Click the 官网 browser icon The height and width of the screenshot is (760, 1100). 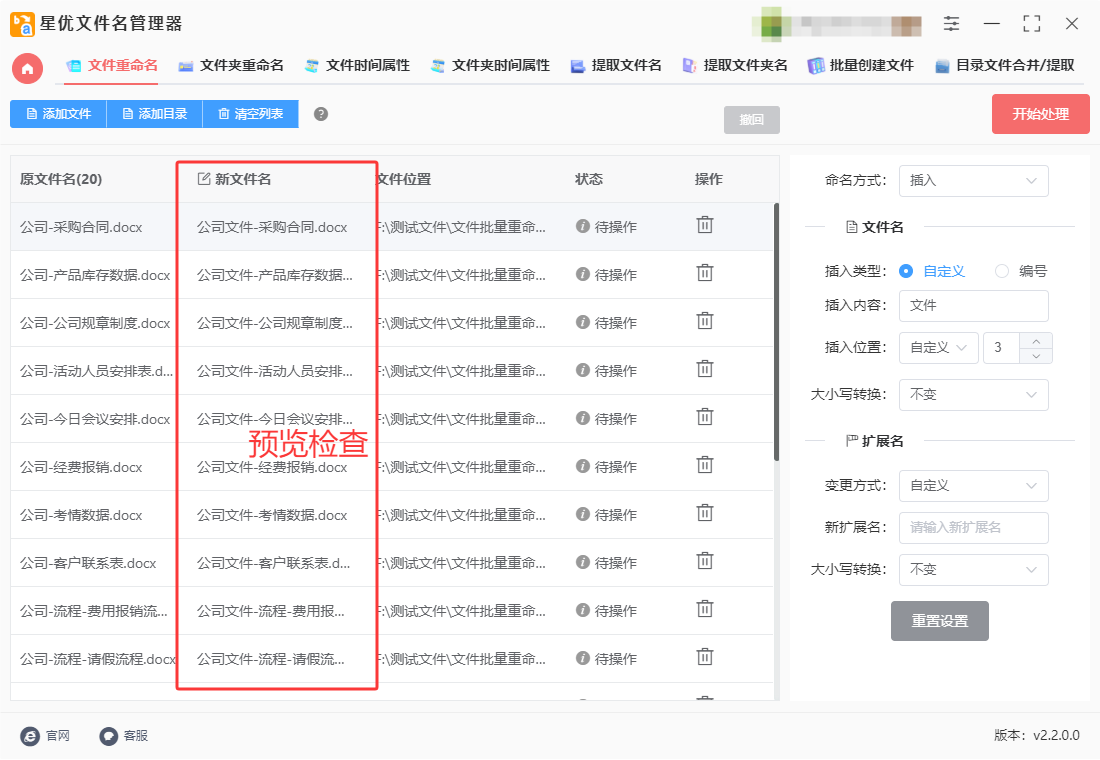point(30,736)
